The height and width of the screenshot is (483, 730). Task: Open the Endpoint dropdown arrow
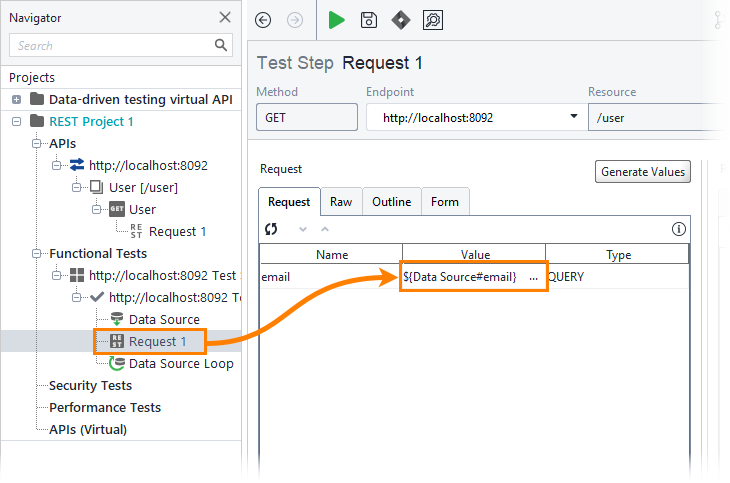coord(574,116)
